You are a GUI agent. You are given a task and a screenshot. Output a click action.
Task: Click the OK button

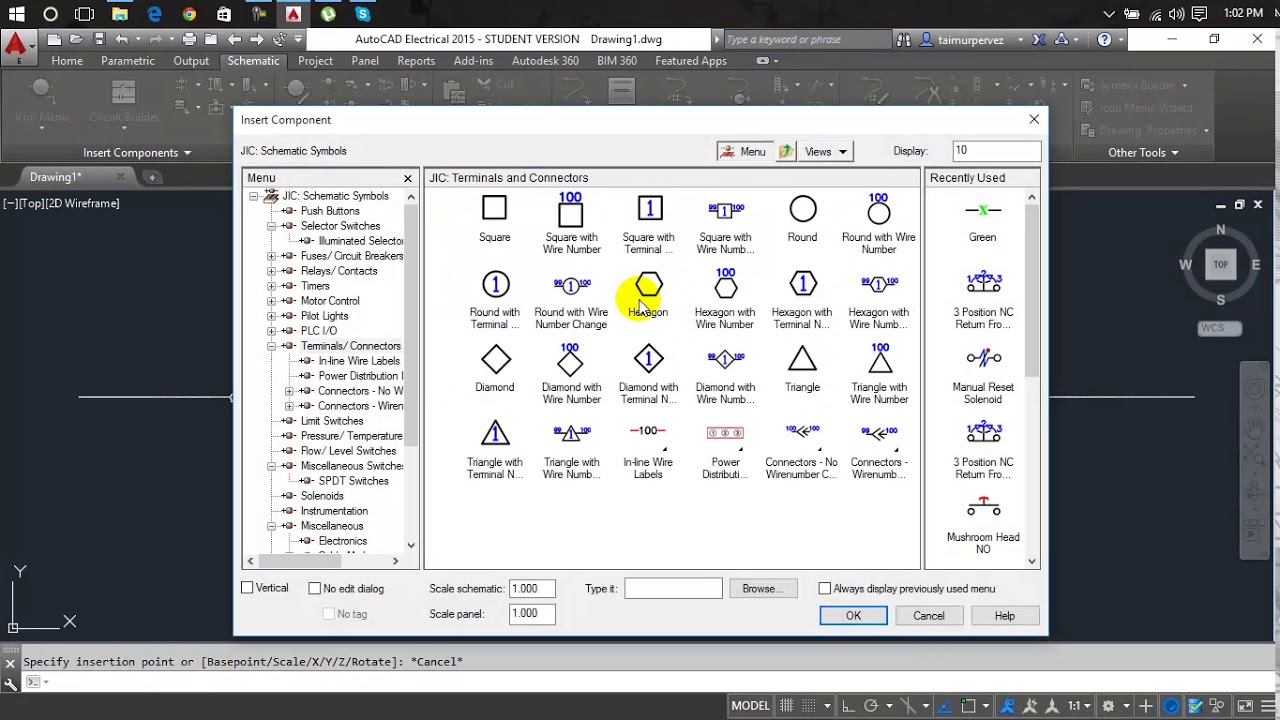click(x=853, y=616)
